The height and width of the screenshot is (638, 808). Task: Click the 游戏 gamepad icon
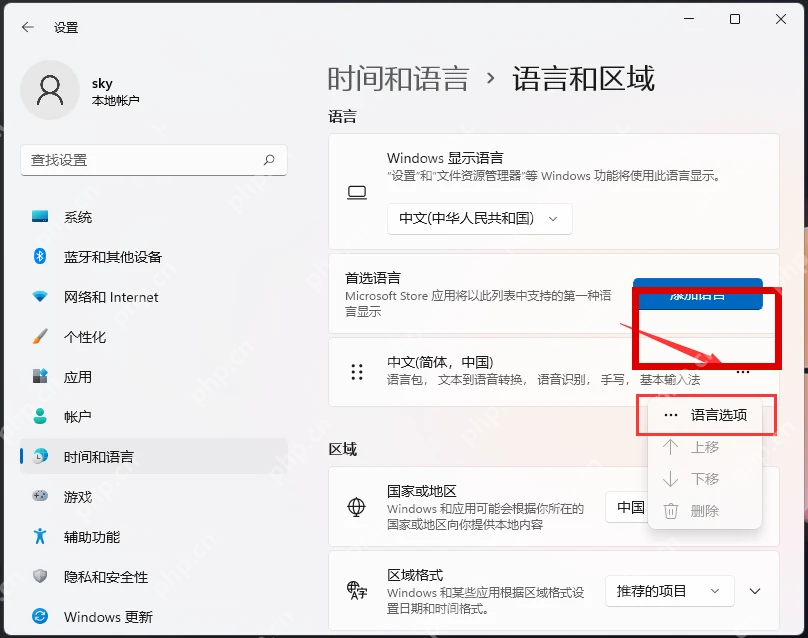(x=40, y=496)
